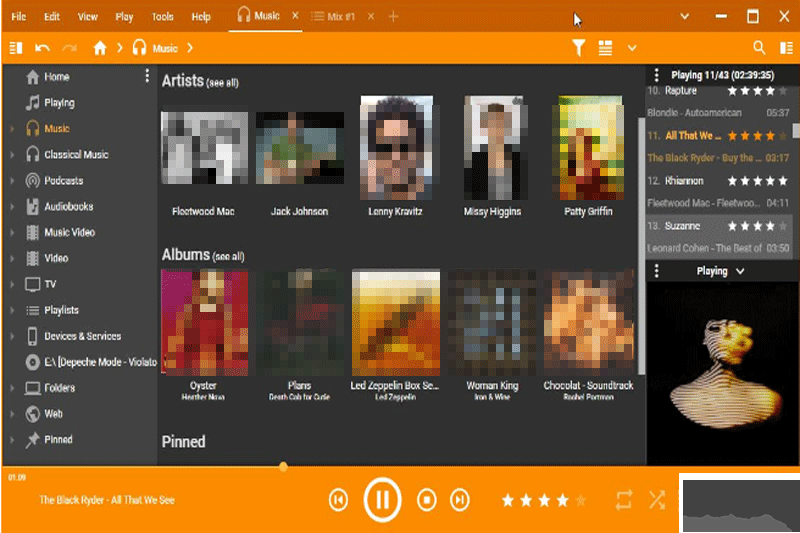Click the stop button in the player
Image resolution: width=800 pixels, height=533 pixels.
tap(427, 500)
